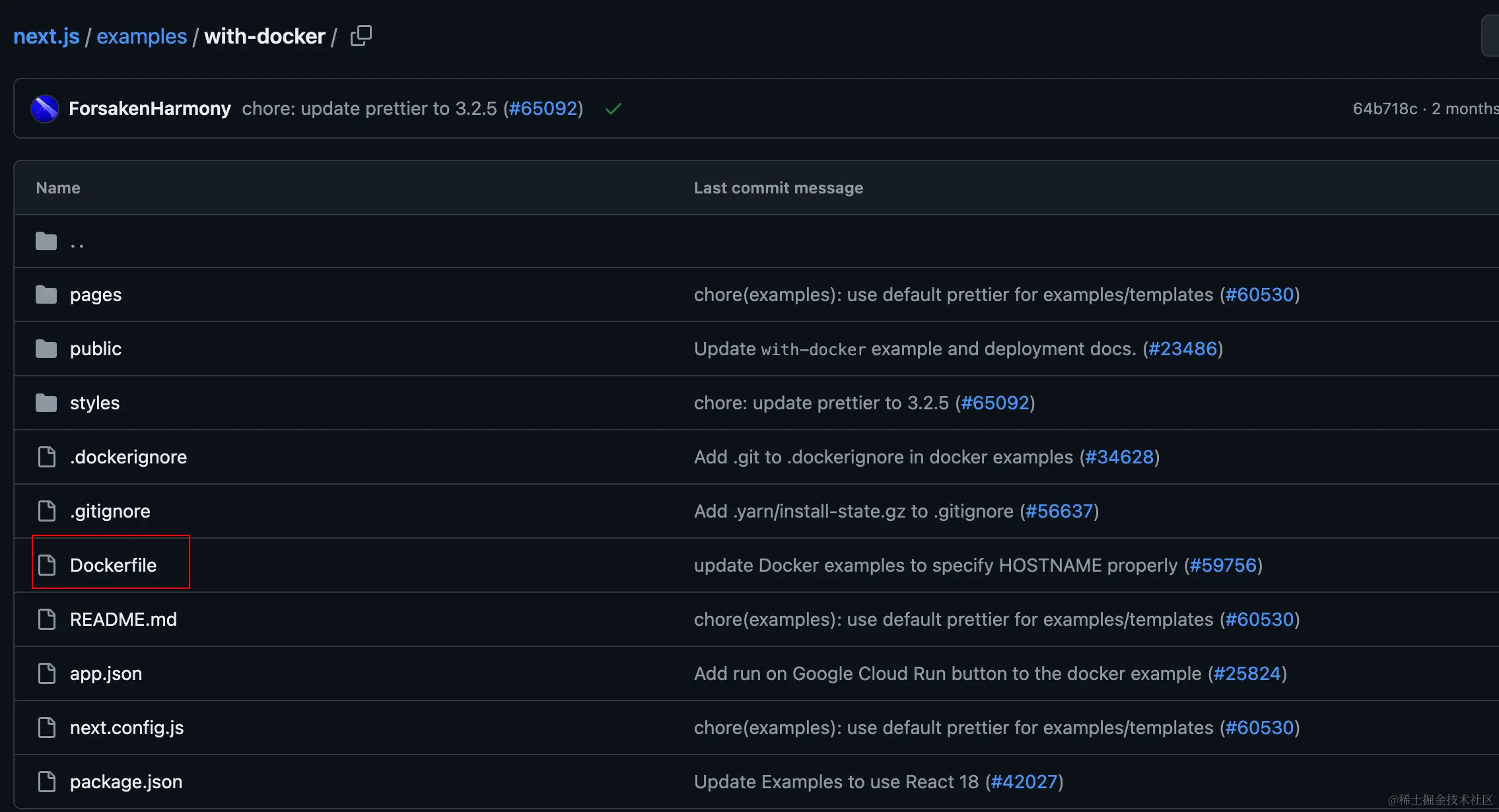Open commit 'Add .yarn/install-state.gz to .gitignore'
The width and height of the screenshot is (1499, 812).
click(x=854, y=511)
